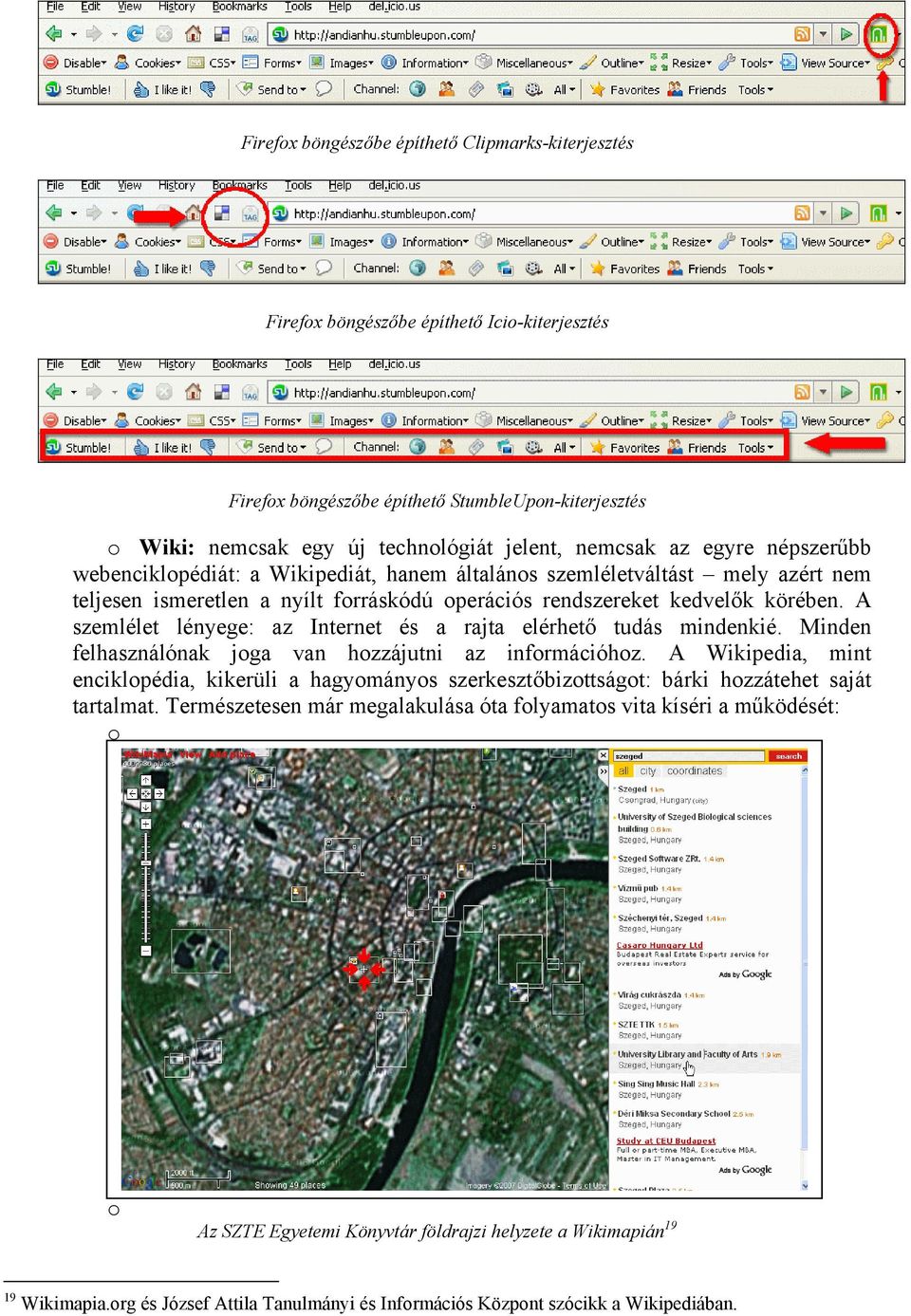Open the del.icio.us menu in the Icio screenshot
Image resolution: width=911 pixels, height=1316 pixels.
point(394,185)
